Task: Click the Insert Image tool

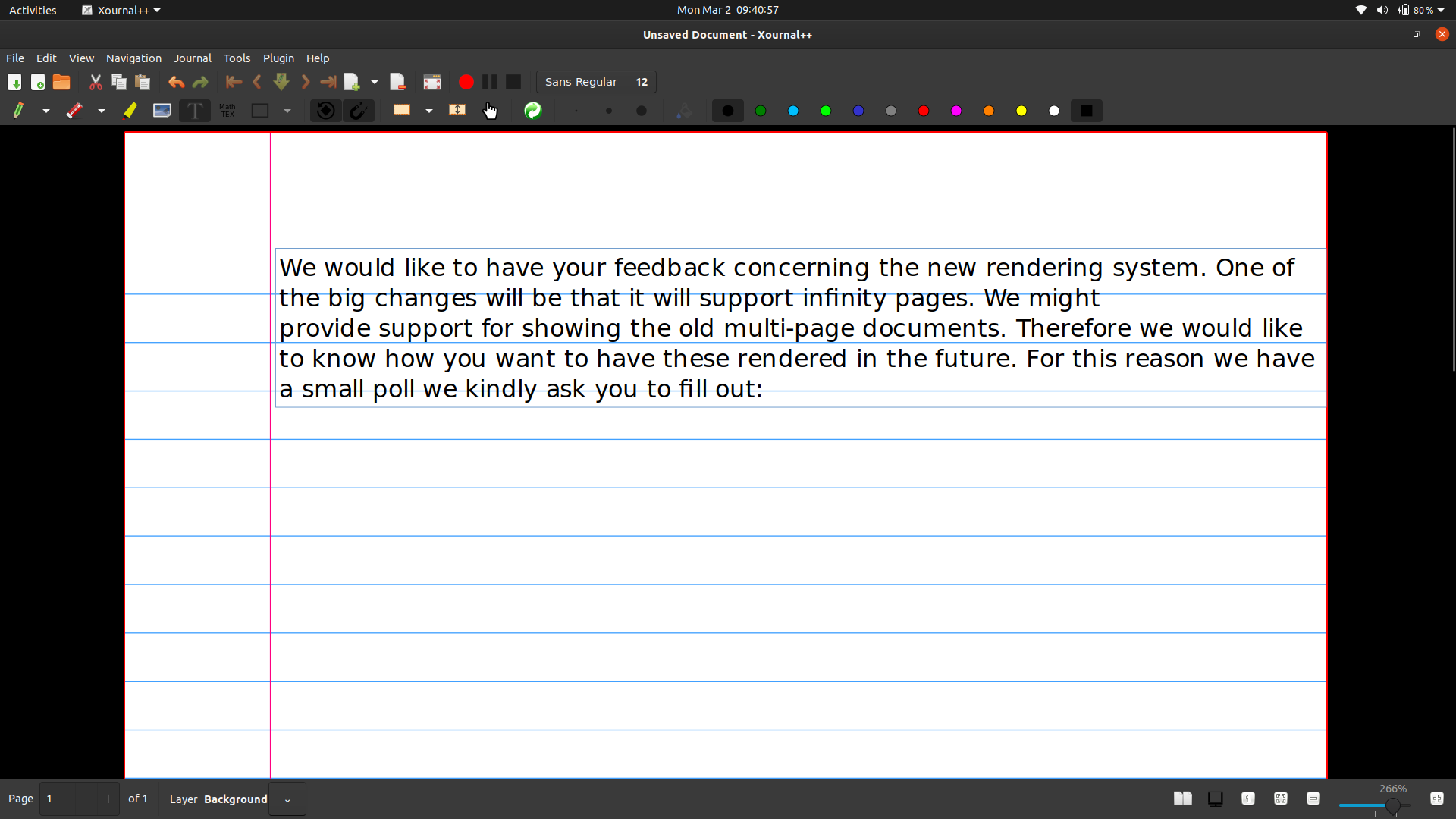Action: (162, 111)
